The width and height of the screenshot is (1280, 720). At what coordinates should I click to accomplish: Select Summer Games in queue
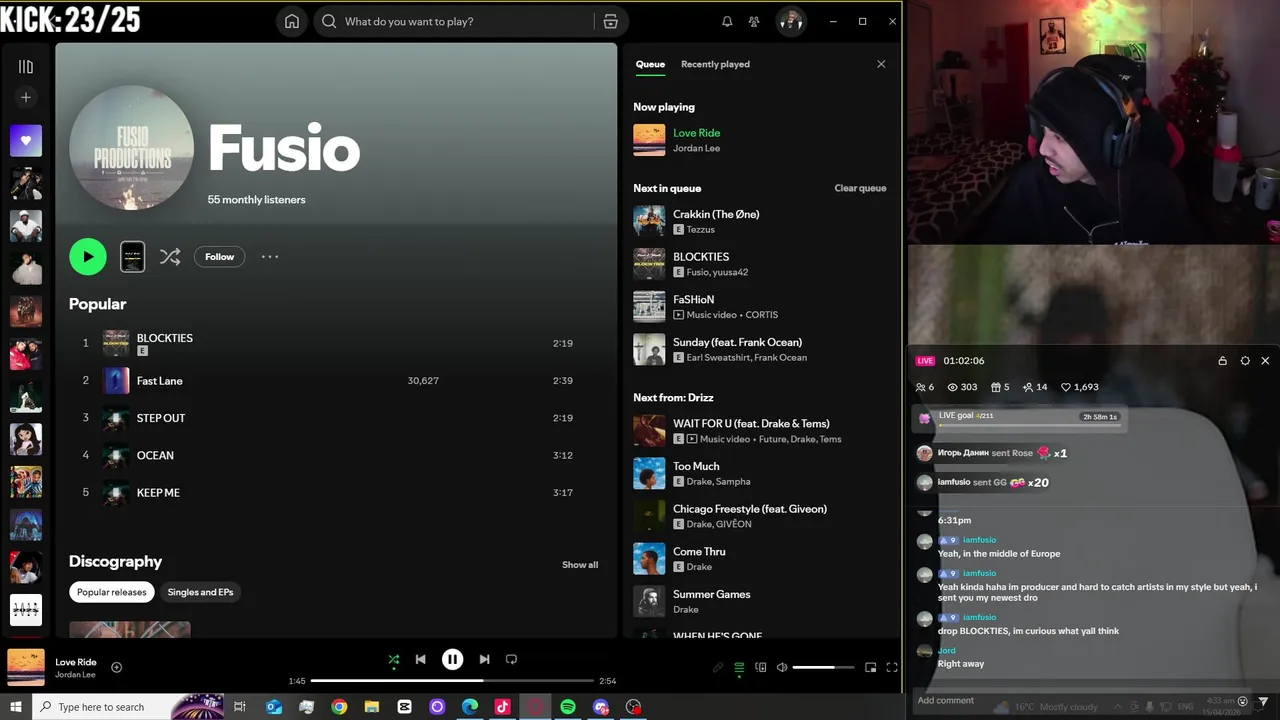[x=760, y=601]
